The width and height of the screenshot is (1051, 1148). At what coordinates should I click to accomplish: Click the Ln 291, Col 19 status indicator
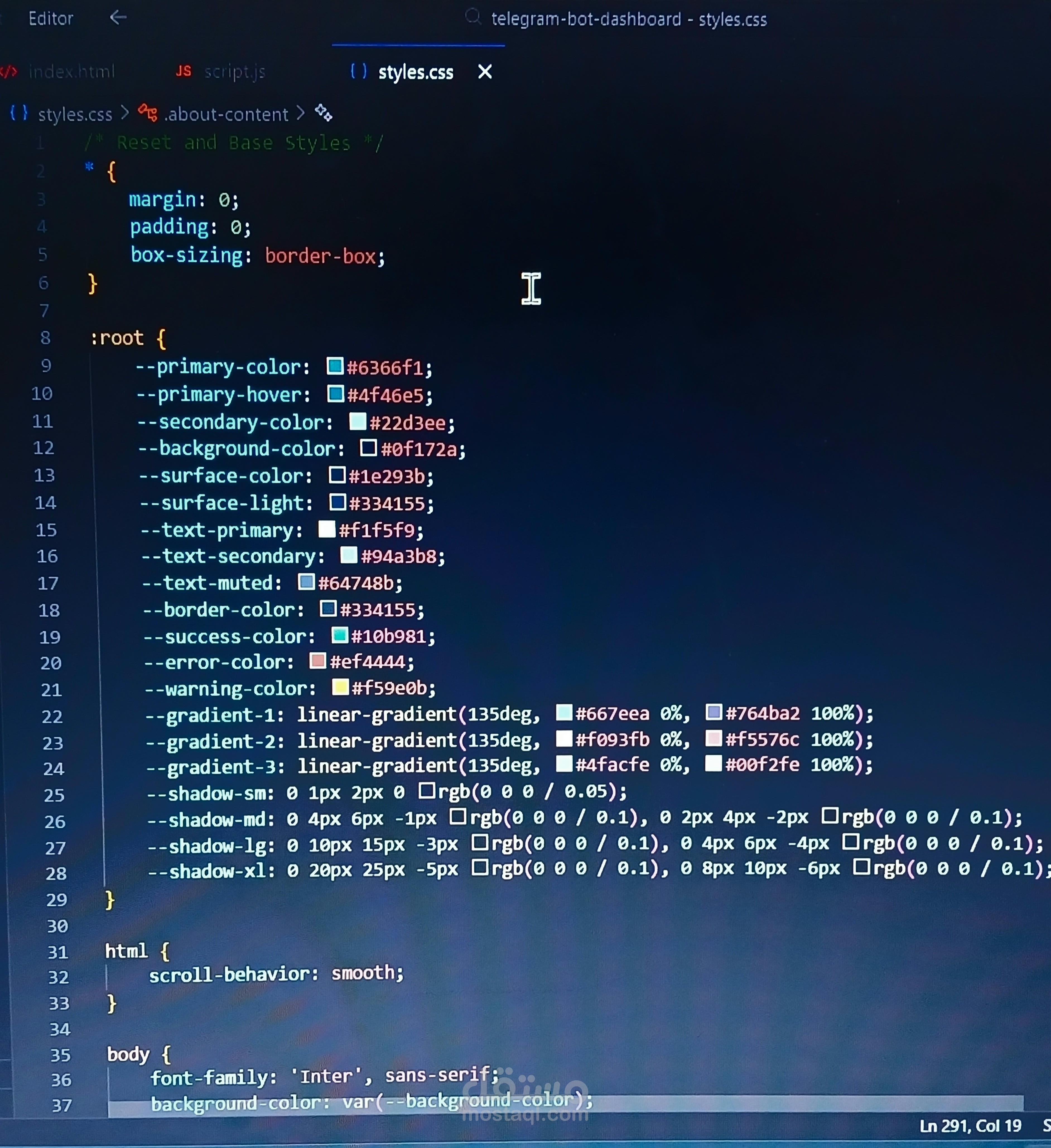pos(970,1126)
